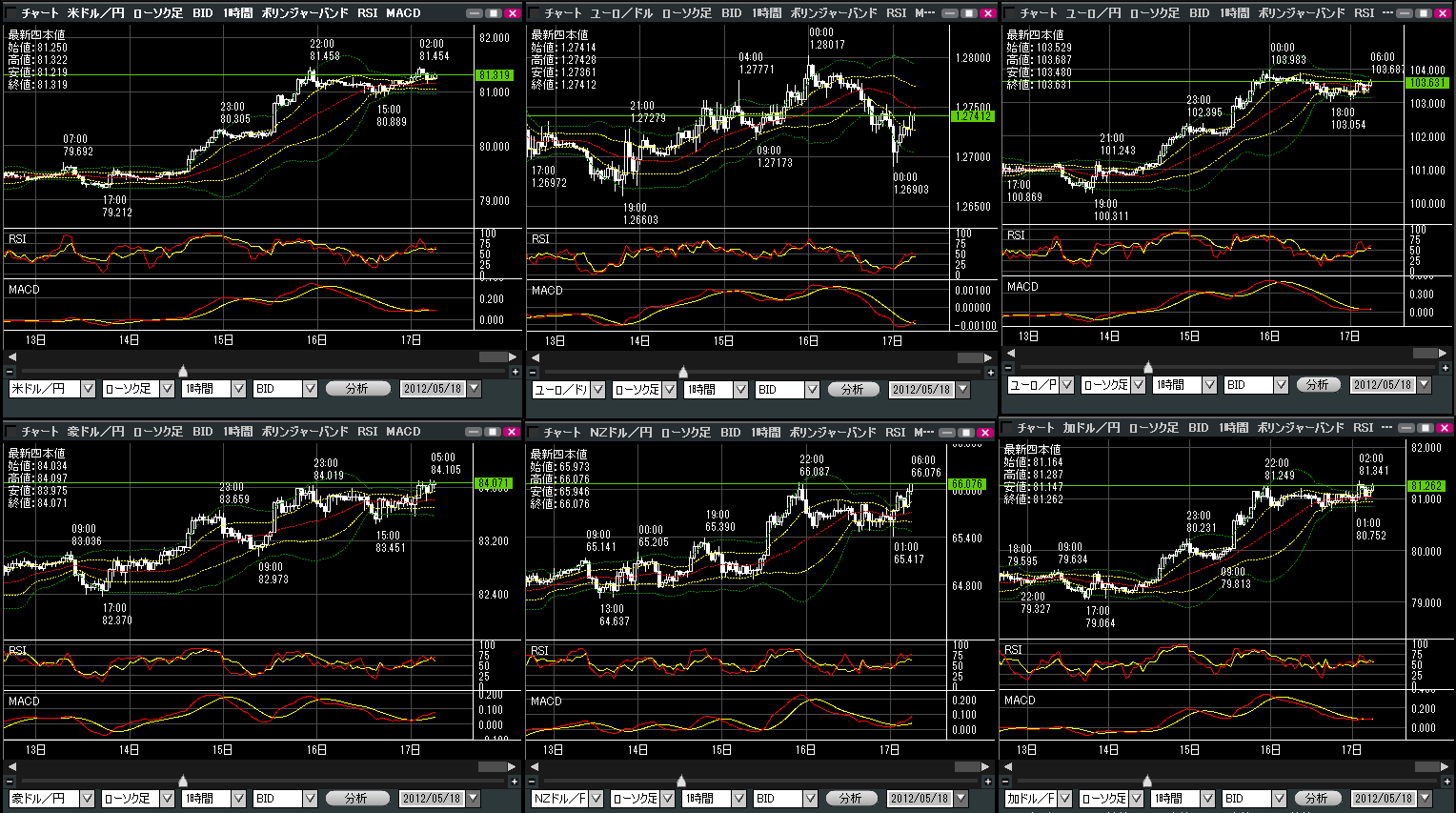1456x813 pixels.
Task: Zoom in the ユーロ/円 chart with plus button
Action: (x=1446, y=368)
